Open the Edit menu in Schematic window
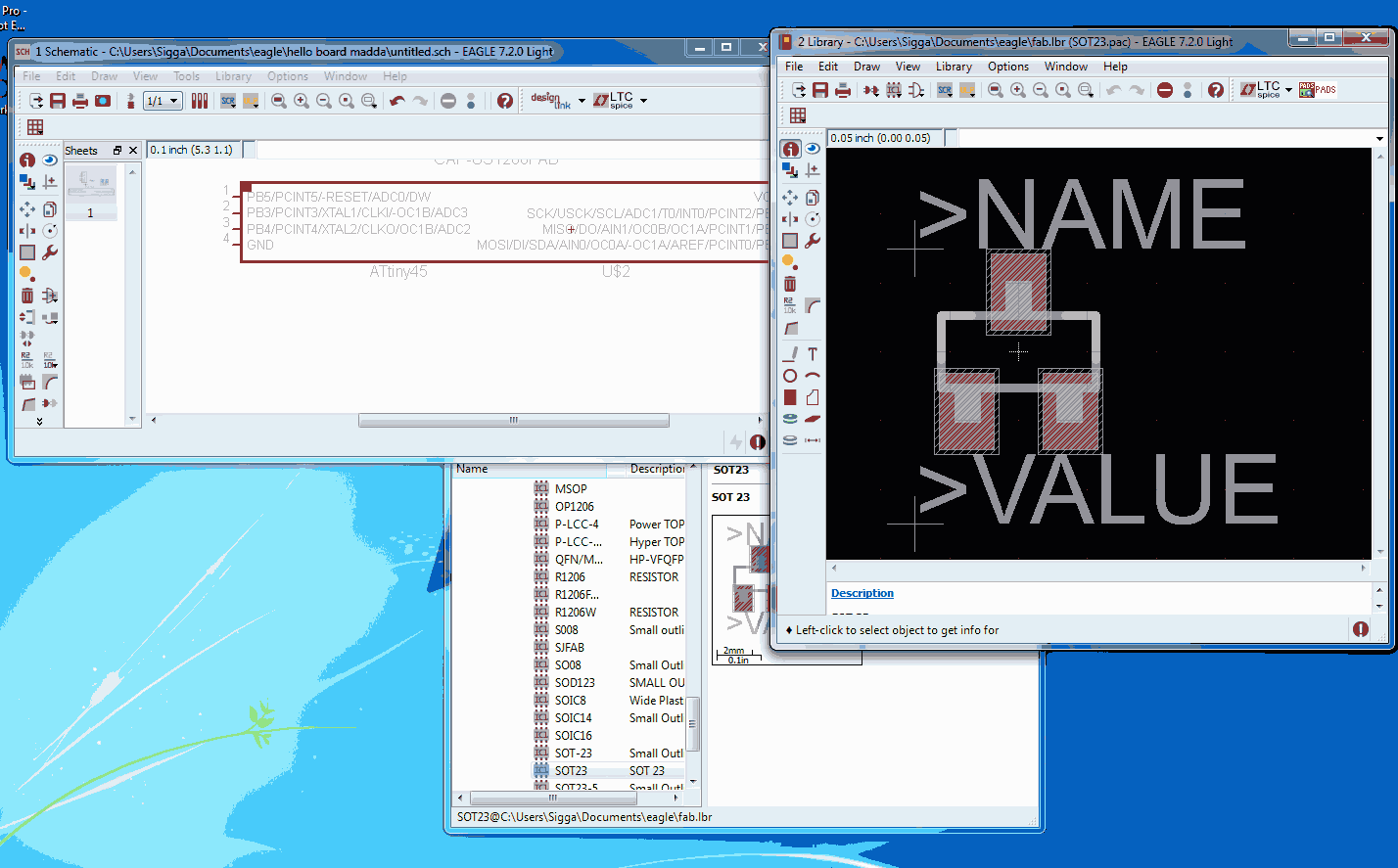This screenshot has height=868, width=1398. (66, 76)
